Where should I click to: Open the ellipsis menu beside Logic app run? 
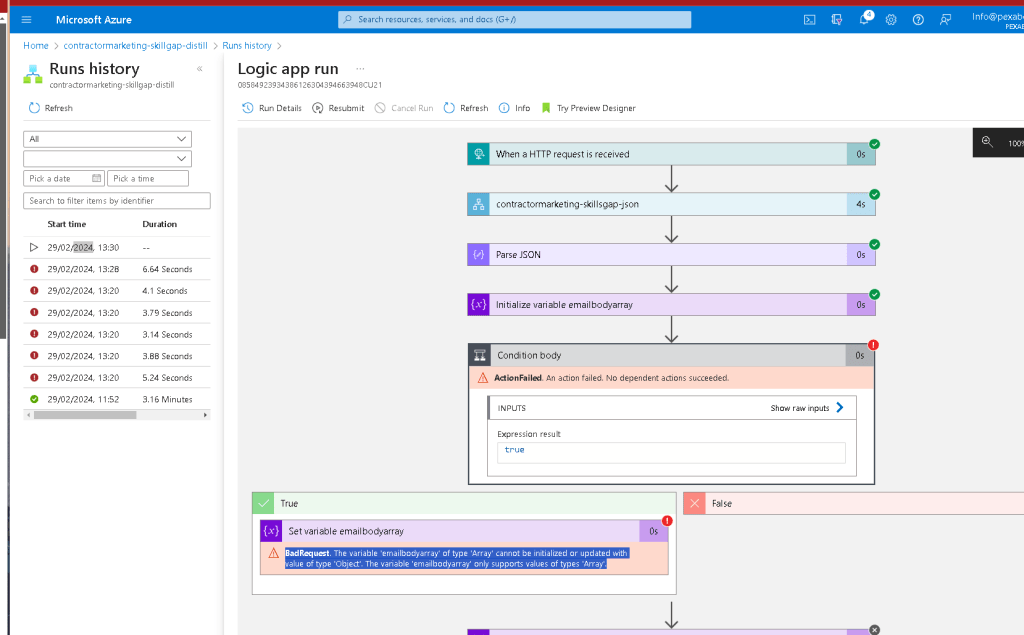pyautogui.click(x=360, y=69)
